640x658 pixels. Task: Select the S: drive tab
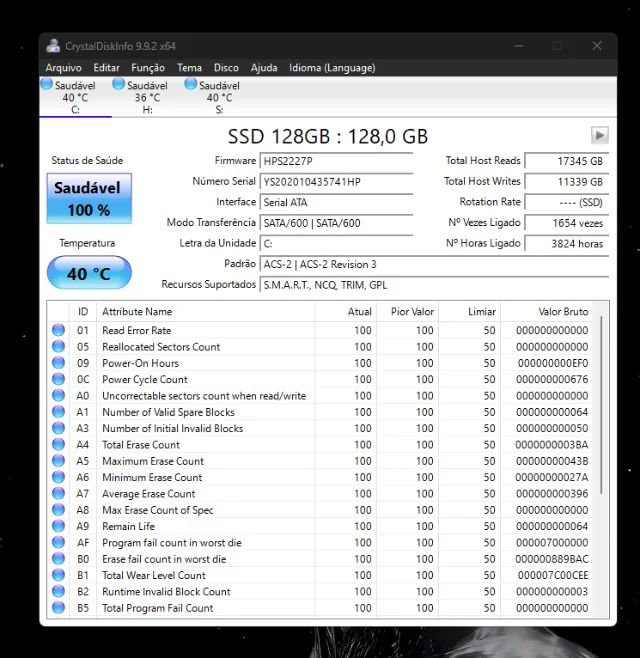pyautogui.click(x=219, y=97)
